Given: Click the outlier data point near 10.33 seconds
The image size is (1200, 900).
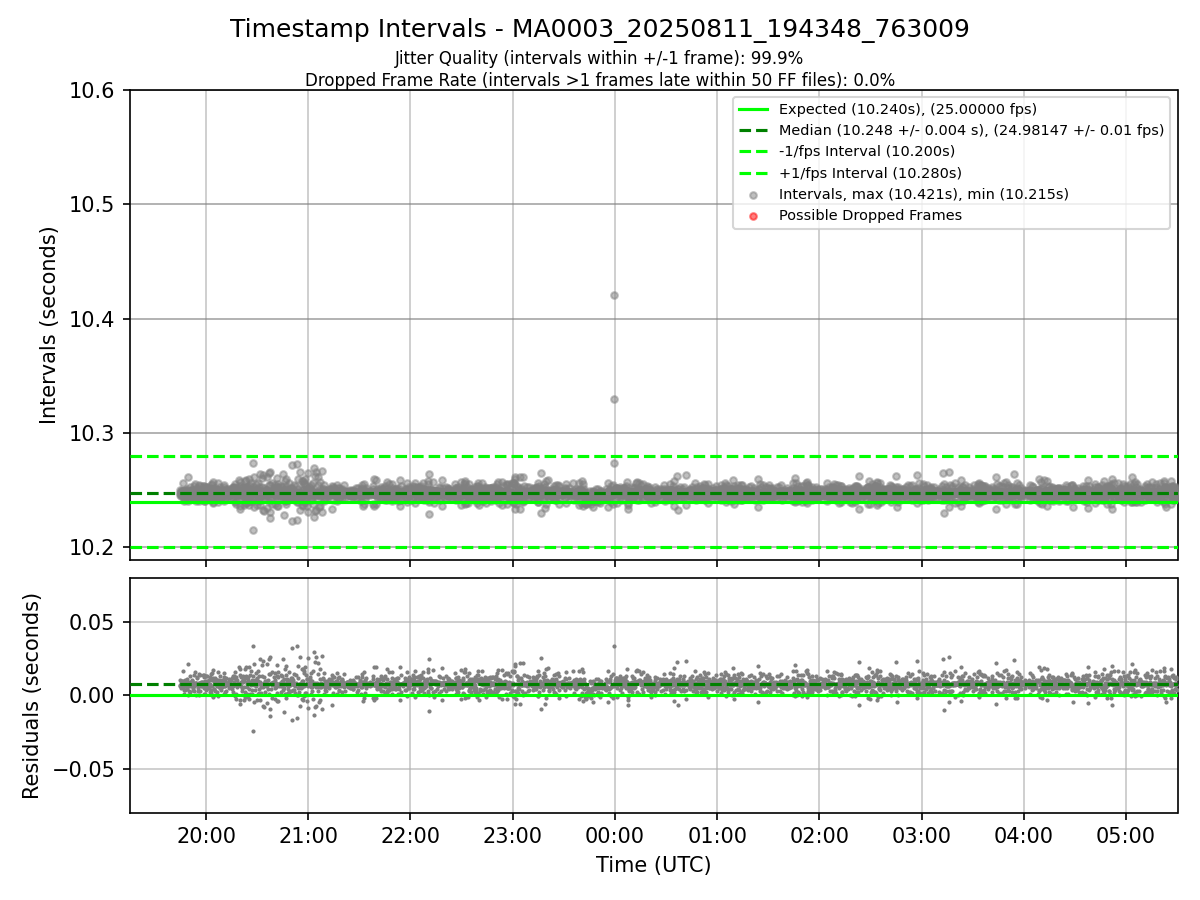Looking at the screenshot, I should pos(614,399).
